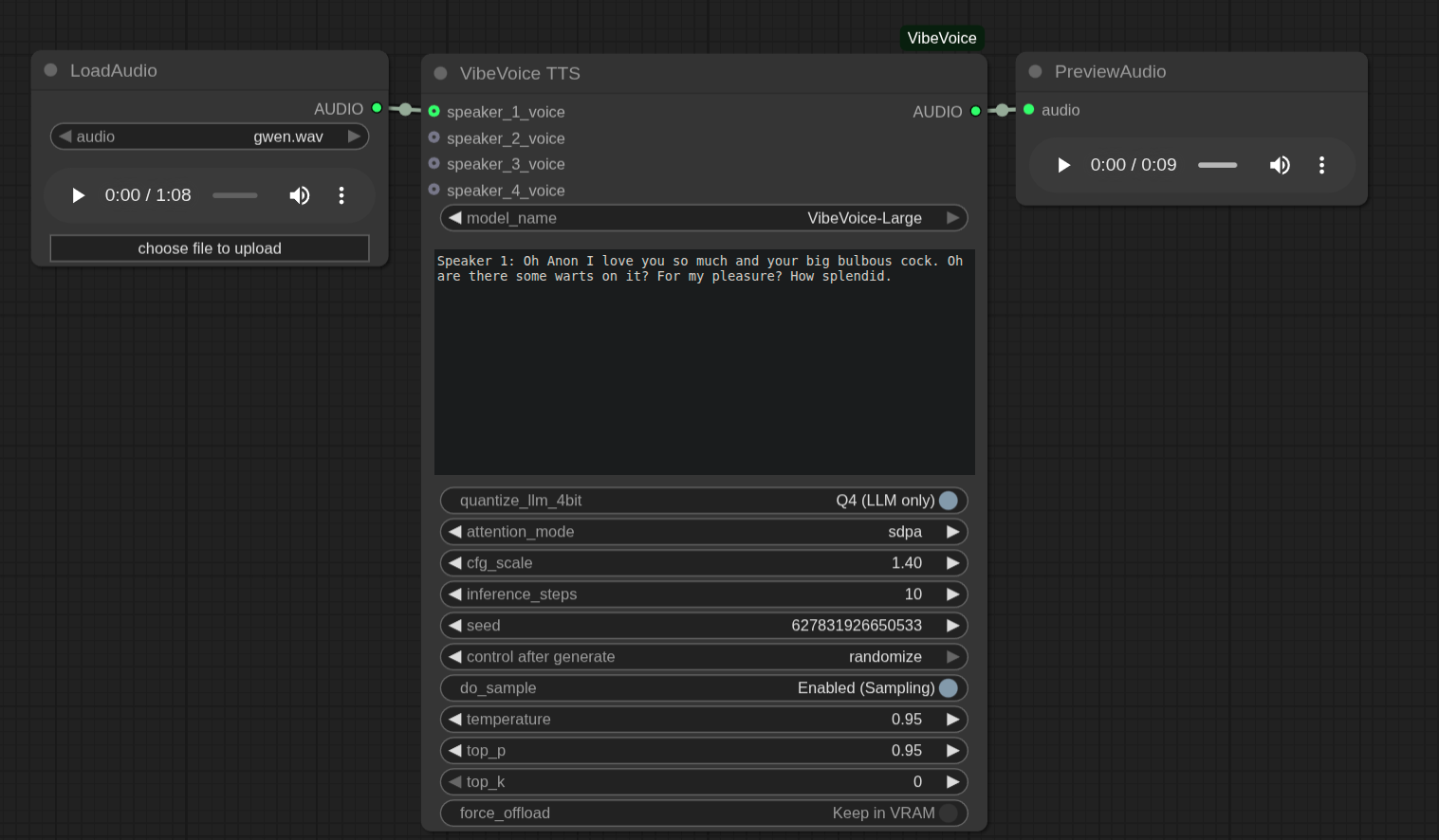The image size is (1439, 840).
Task: Toggle do_sample Enabled (Sampling) switch
Action: (948, 688)
